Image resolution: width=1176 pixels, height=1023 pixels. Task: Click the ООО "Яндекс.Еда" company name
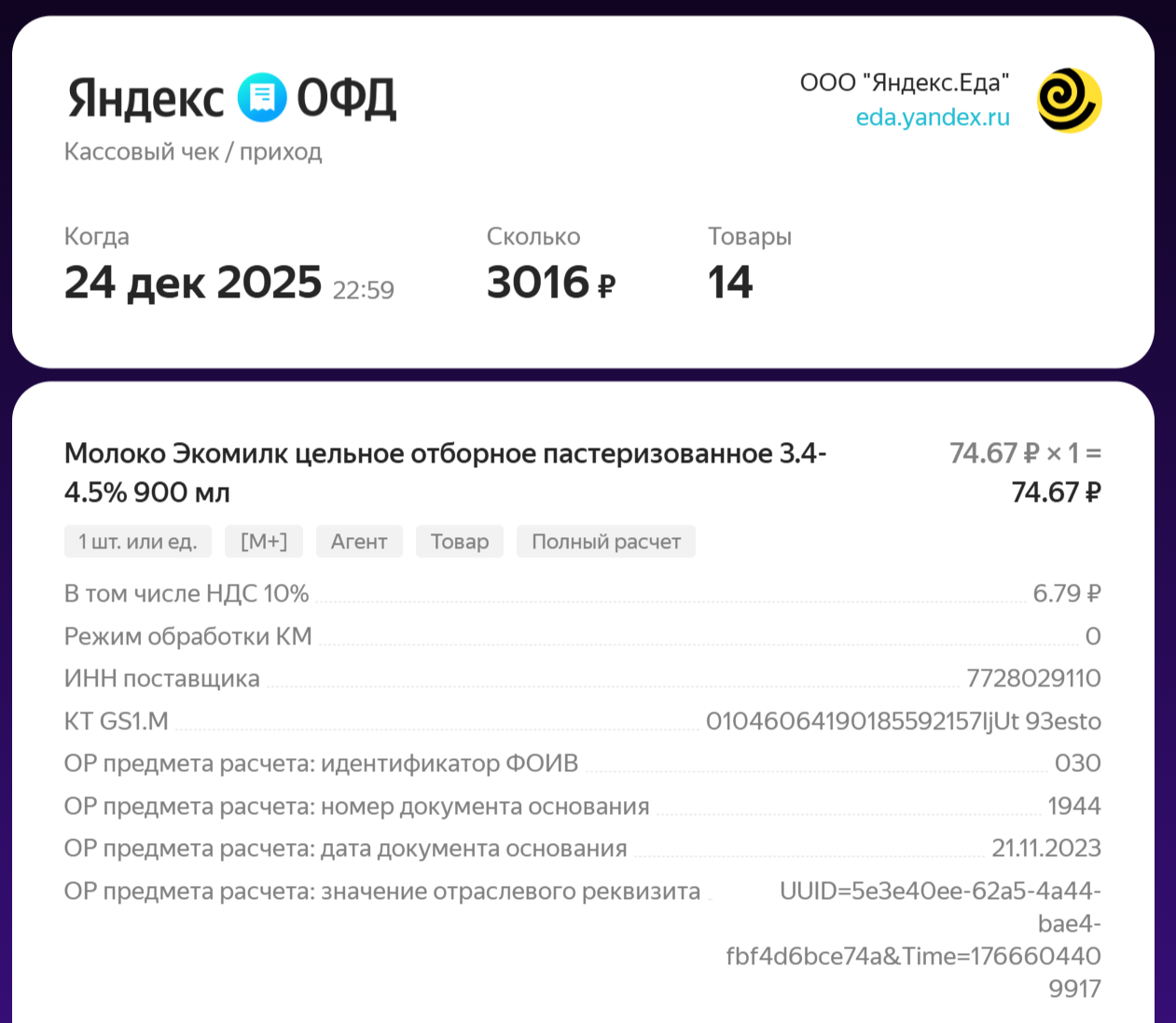coord(904,83)
